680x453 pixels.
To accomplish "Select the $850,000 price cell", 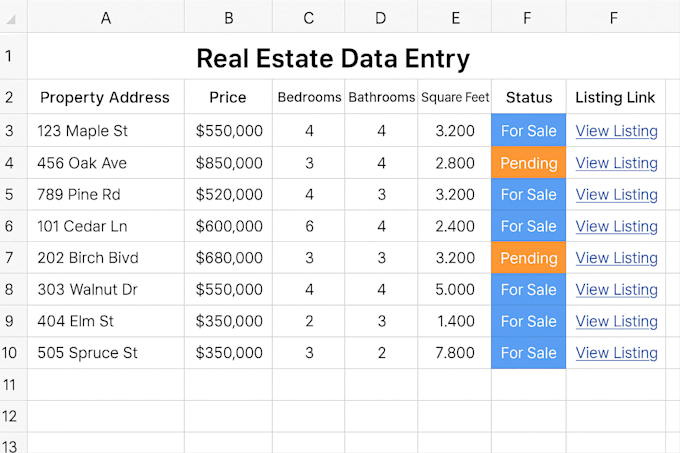I will [x=229, y=163].
